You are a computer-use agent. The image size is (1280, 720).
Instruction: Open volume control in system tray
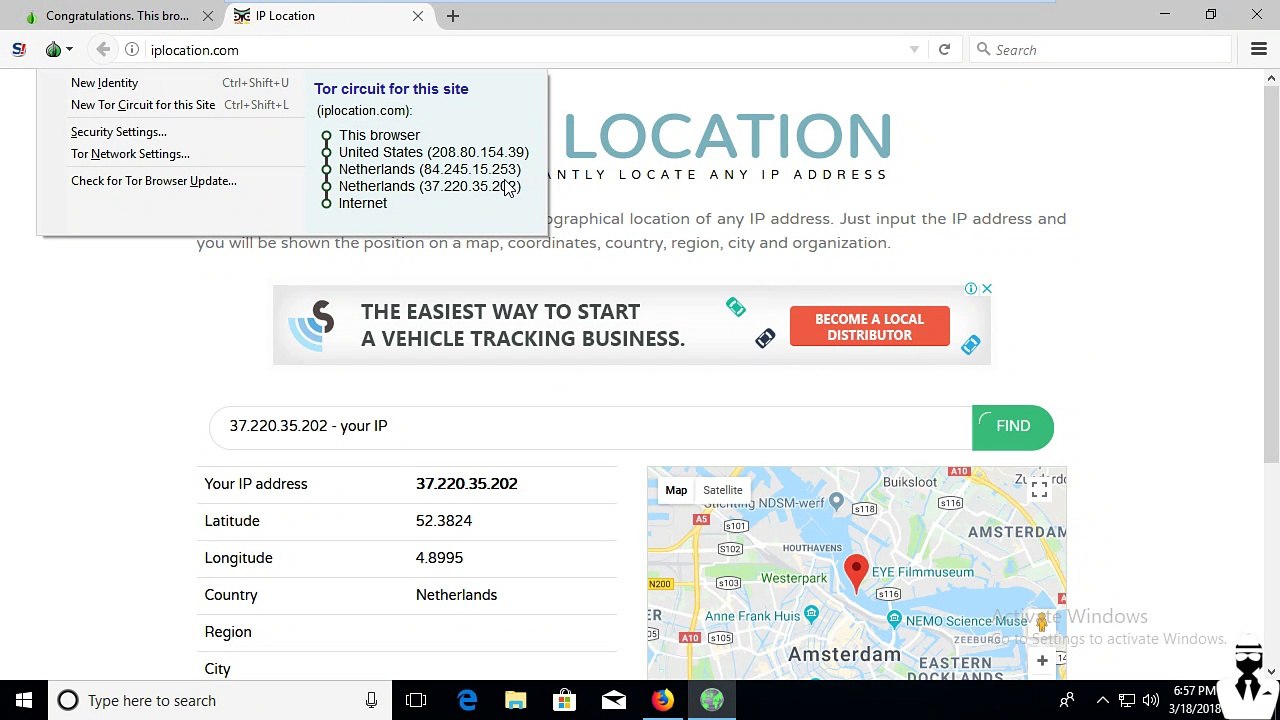coord(1151,700)
